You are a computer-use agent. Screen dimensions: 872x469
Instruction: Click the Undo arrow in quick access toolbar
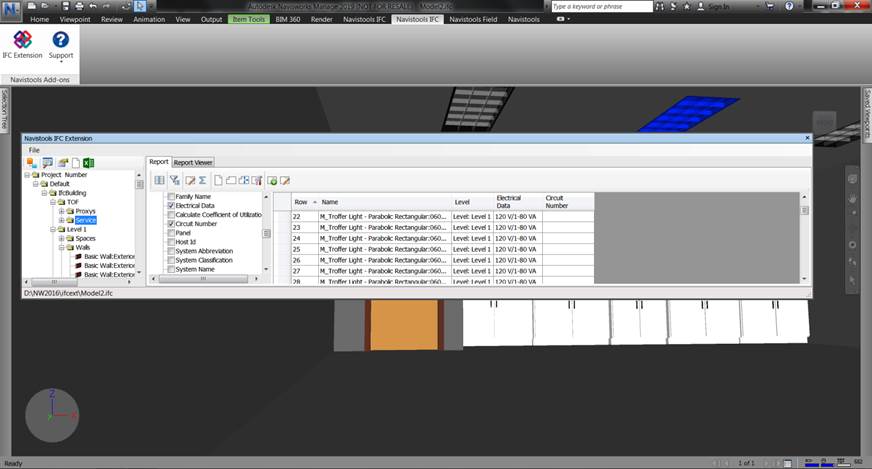click(x=93, y=6)
